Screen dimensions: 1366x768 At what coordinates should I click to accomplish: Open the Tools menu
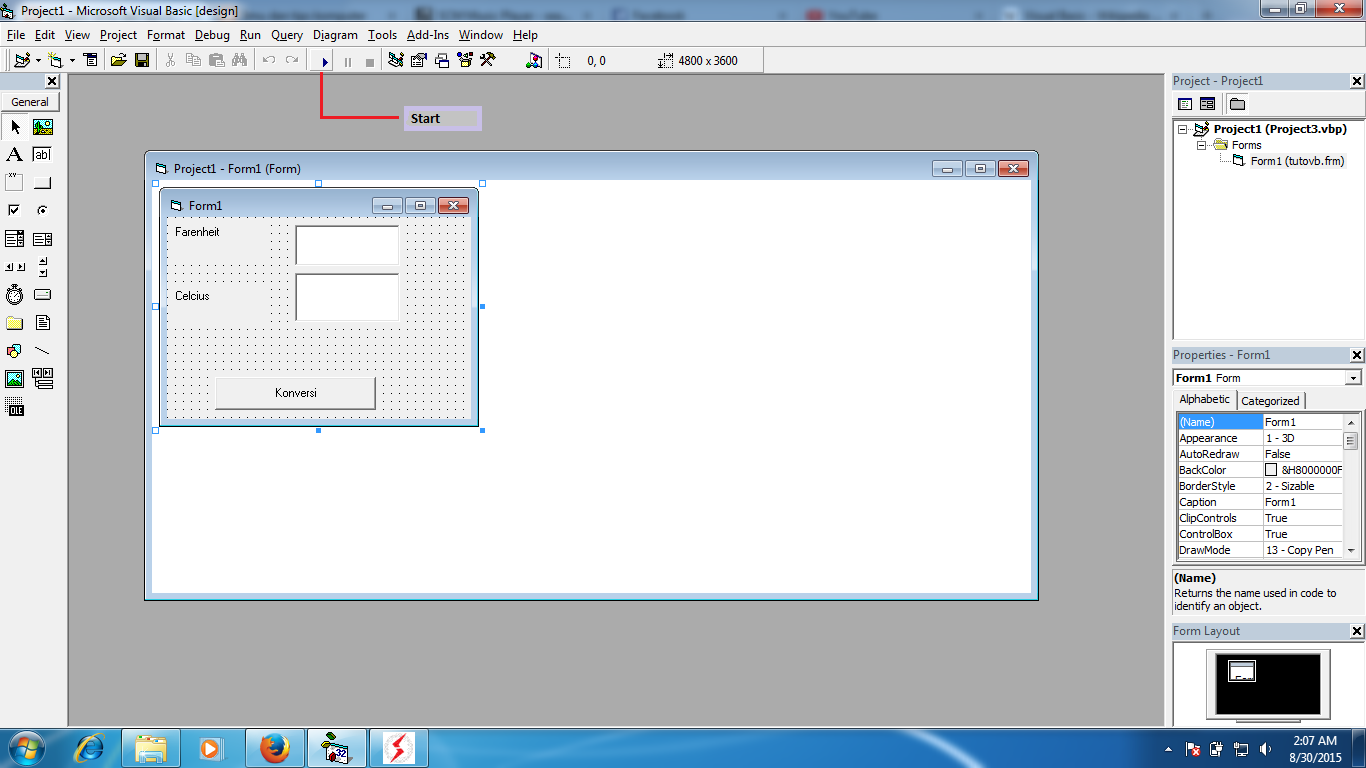(382, 35)
